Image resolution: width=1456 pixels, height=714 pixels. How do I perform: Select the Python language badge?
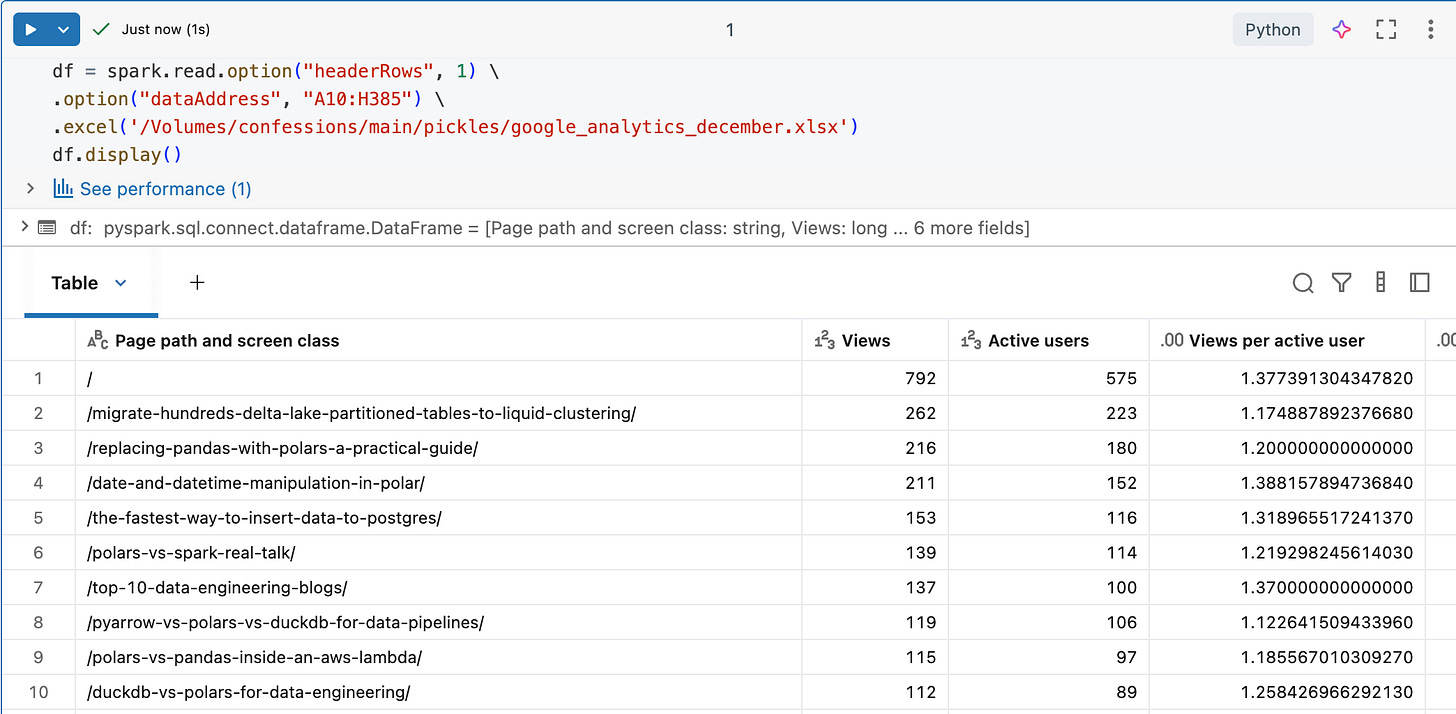pos(1272,29)
